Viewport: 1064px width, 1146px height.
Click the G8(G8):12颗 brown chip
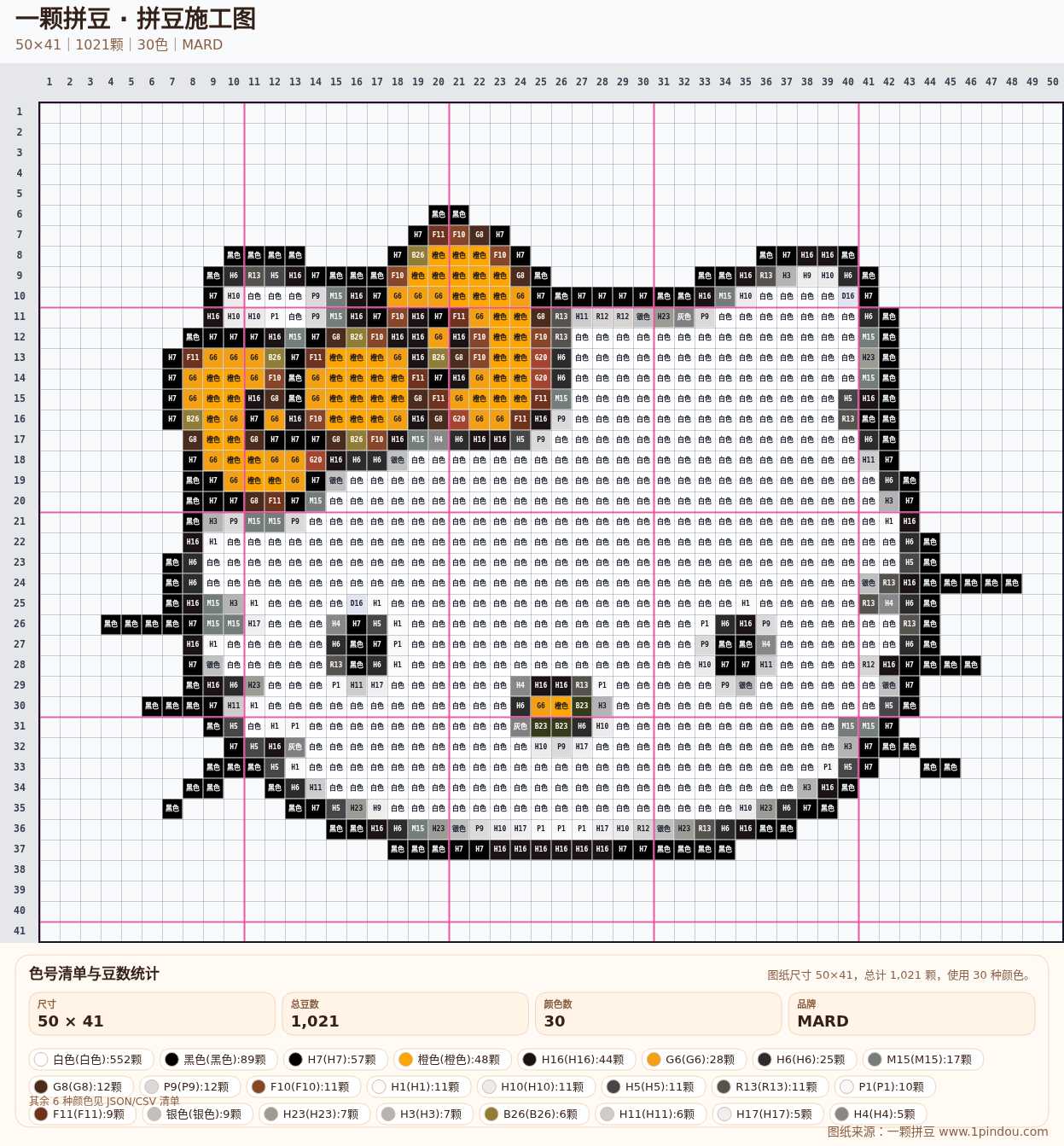(x=81, y=1086)
